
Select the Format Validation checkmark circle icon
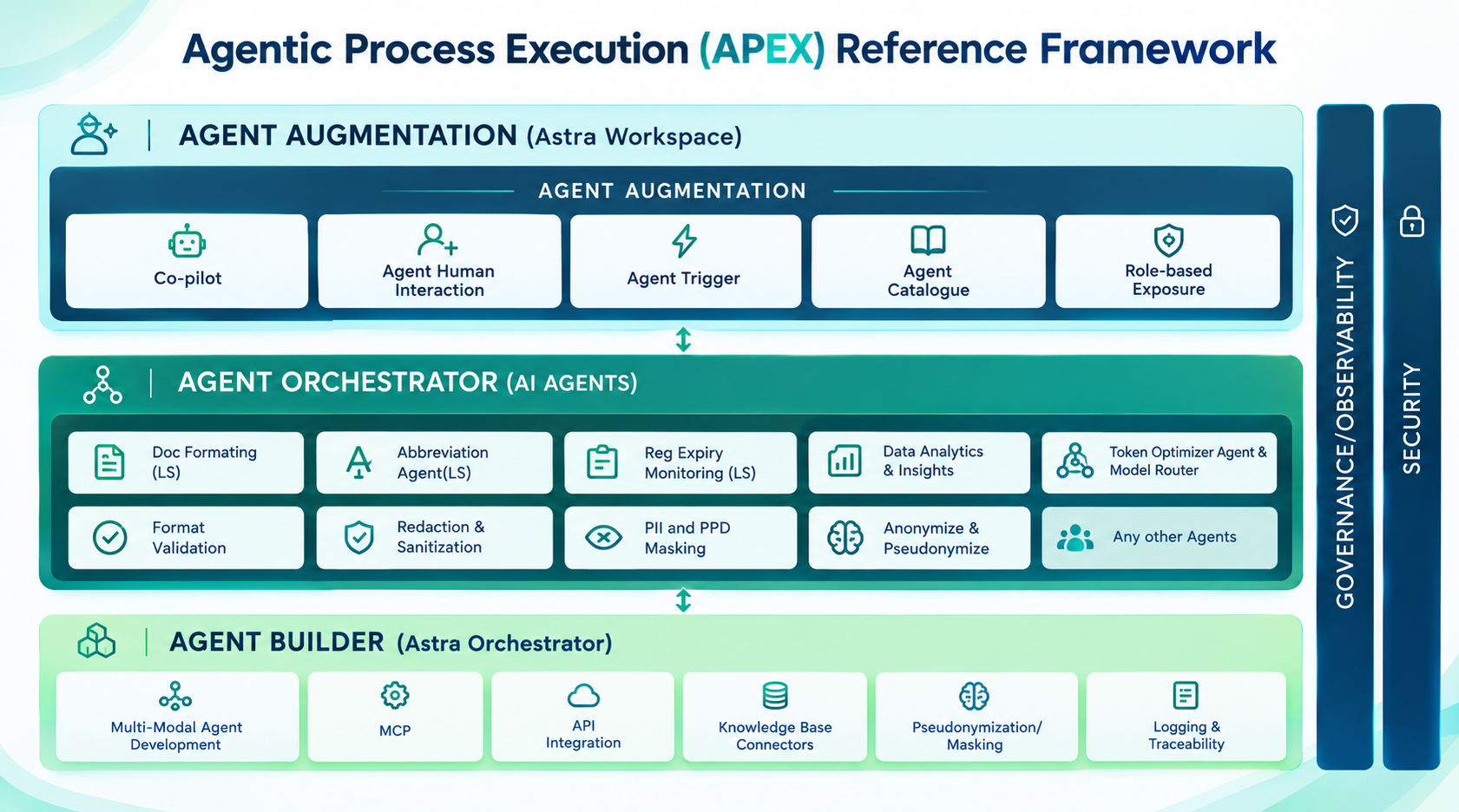coord(110,538)
